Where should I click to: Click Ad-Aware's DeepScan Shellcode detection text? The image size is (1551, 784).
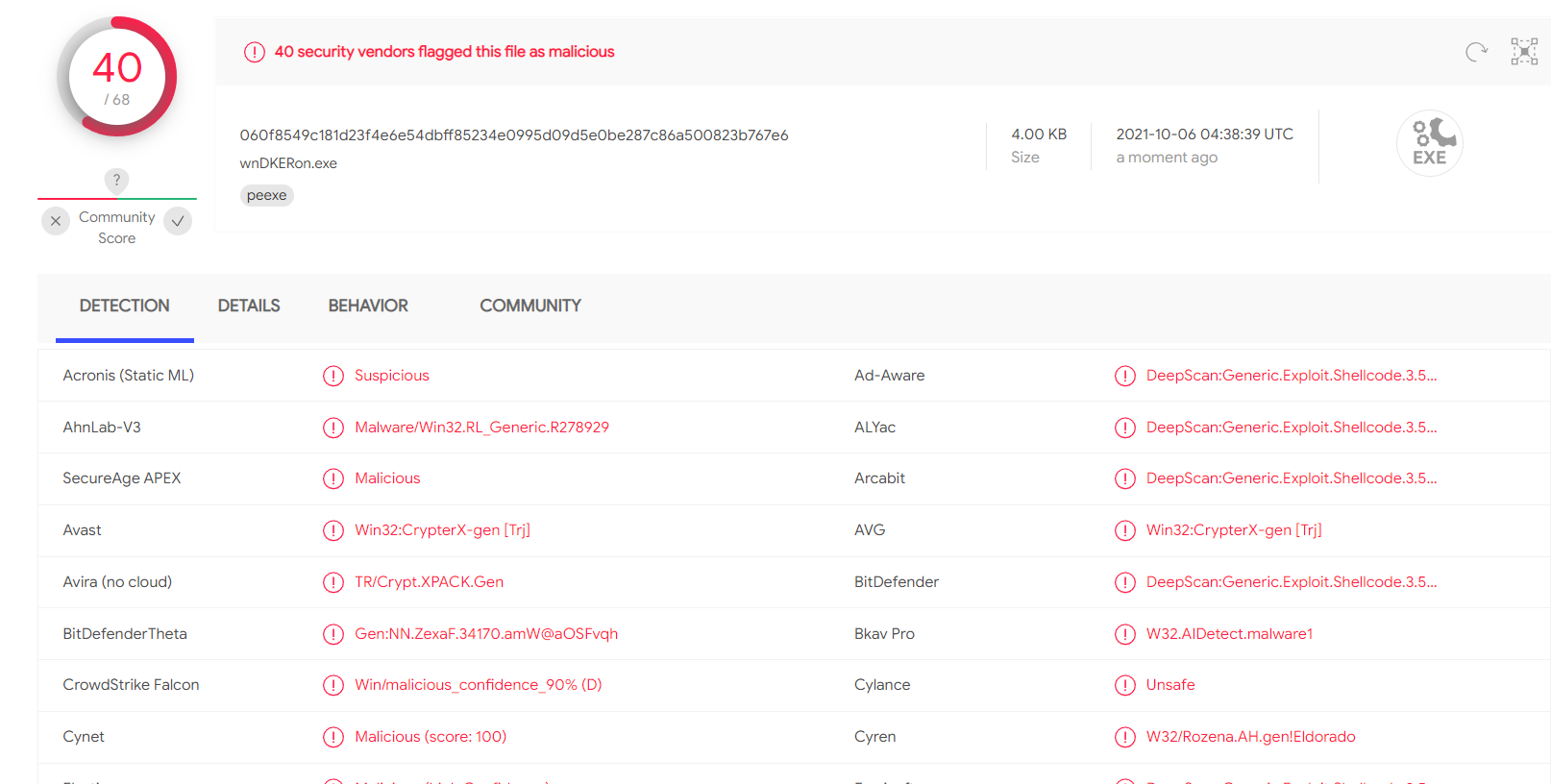(1292, 376)
